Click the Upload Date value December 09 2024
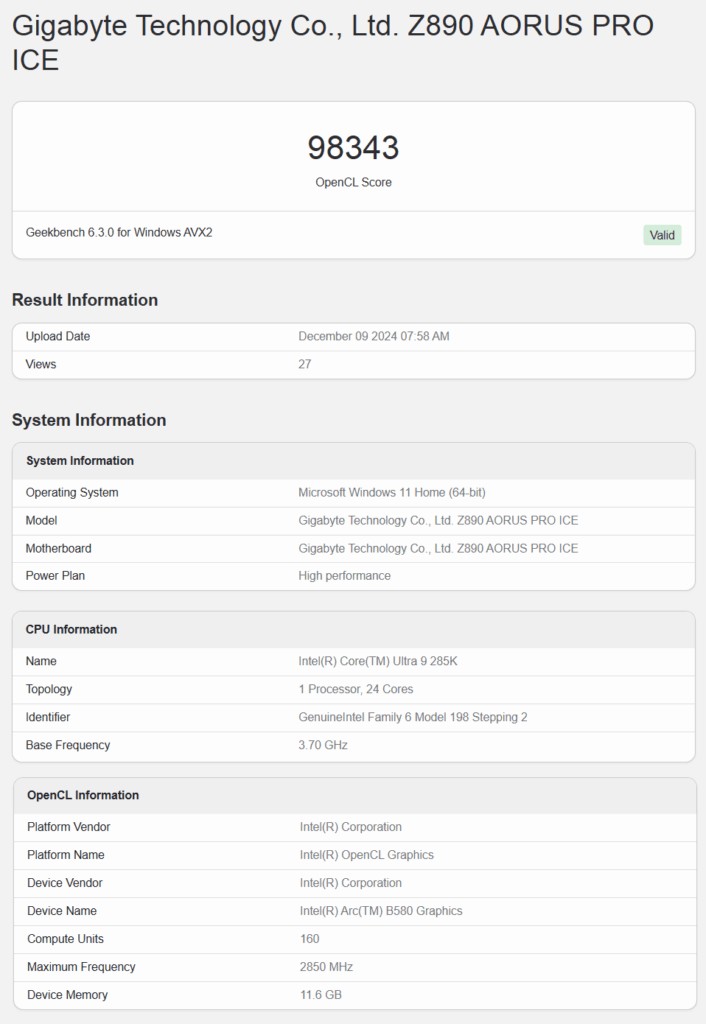Image resolution: width=706 pixels, height=1024 pixels. pyautogui.click(x=374, y=336)
